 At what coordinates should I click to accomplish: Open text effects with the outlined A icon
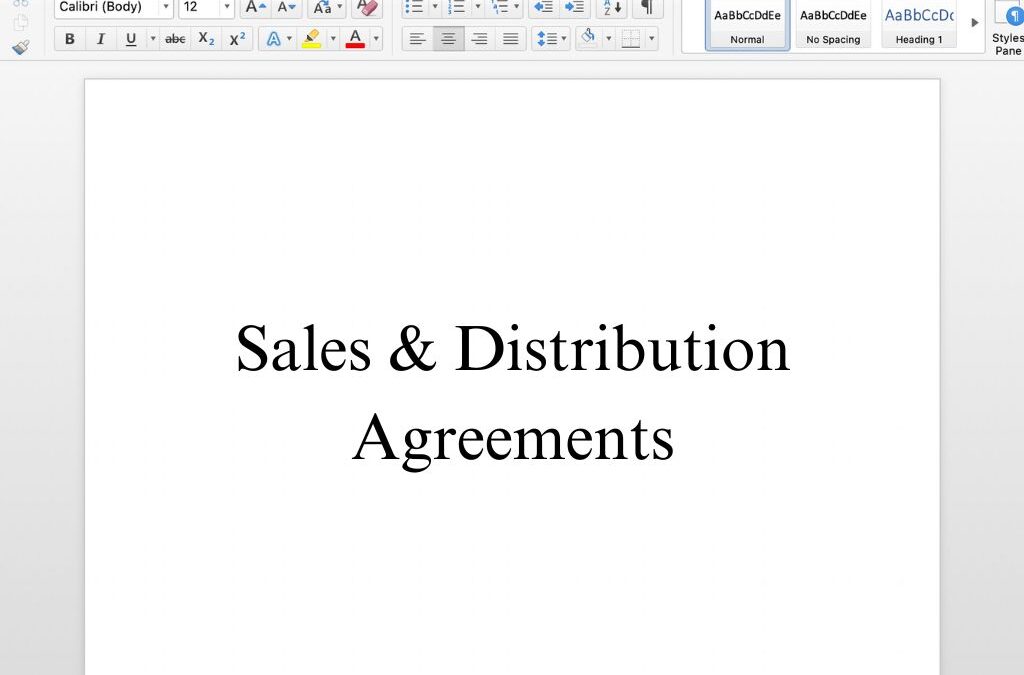274,39
